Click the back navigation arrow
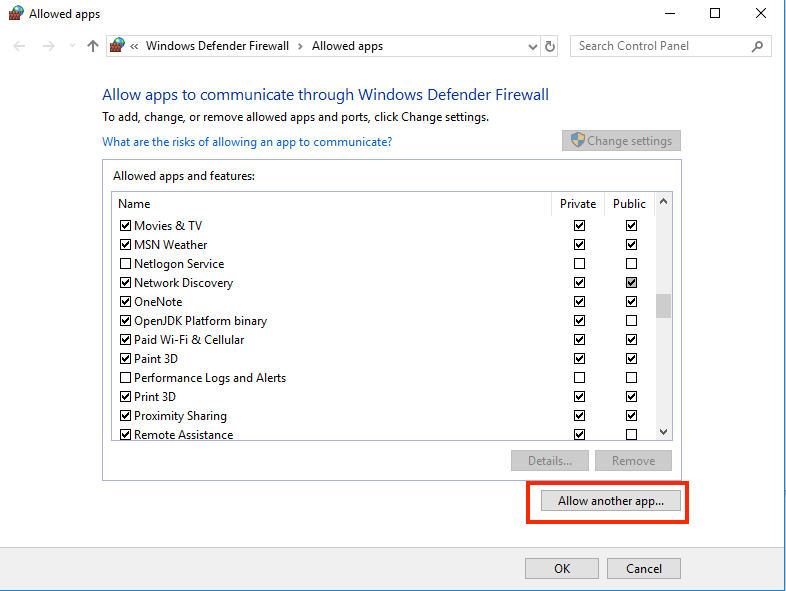786x591 pixels. click(x=19, y=46)
